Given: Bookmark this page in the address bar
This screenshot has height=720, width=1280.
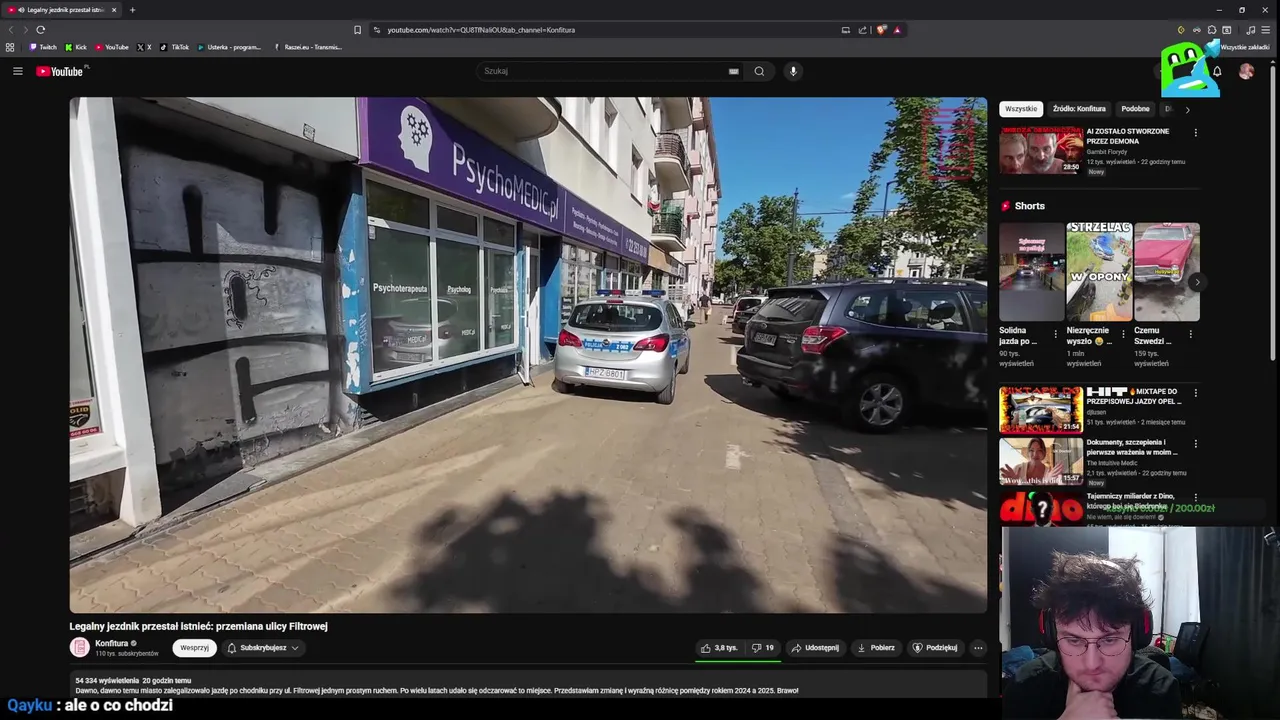Looking at the screenshot, I should tap(357, 30).
